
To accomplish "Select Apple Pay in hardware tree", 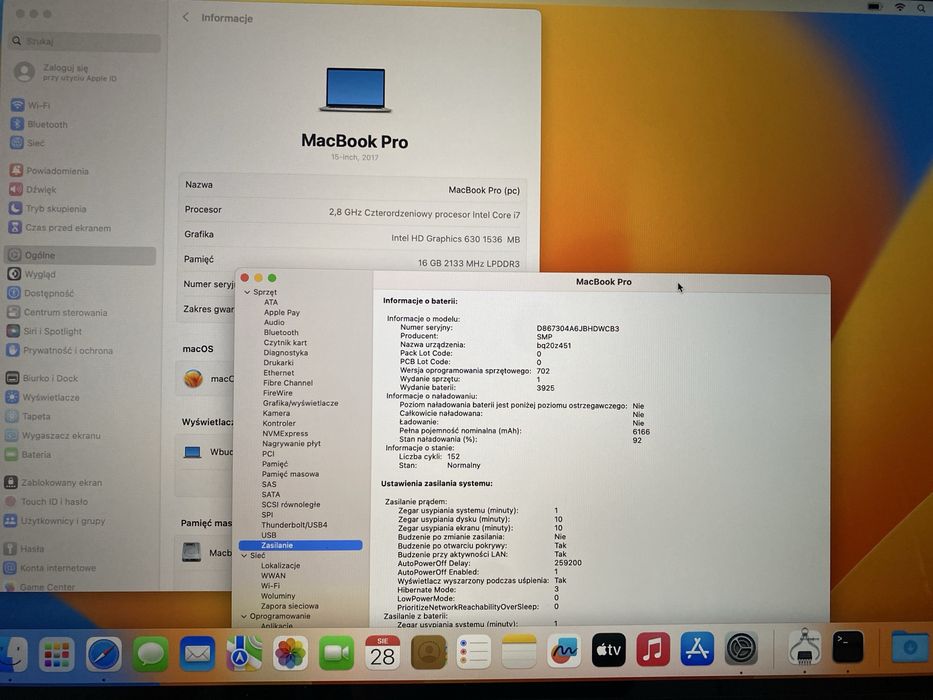I will click(x=281, y=312).
